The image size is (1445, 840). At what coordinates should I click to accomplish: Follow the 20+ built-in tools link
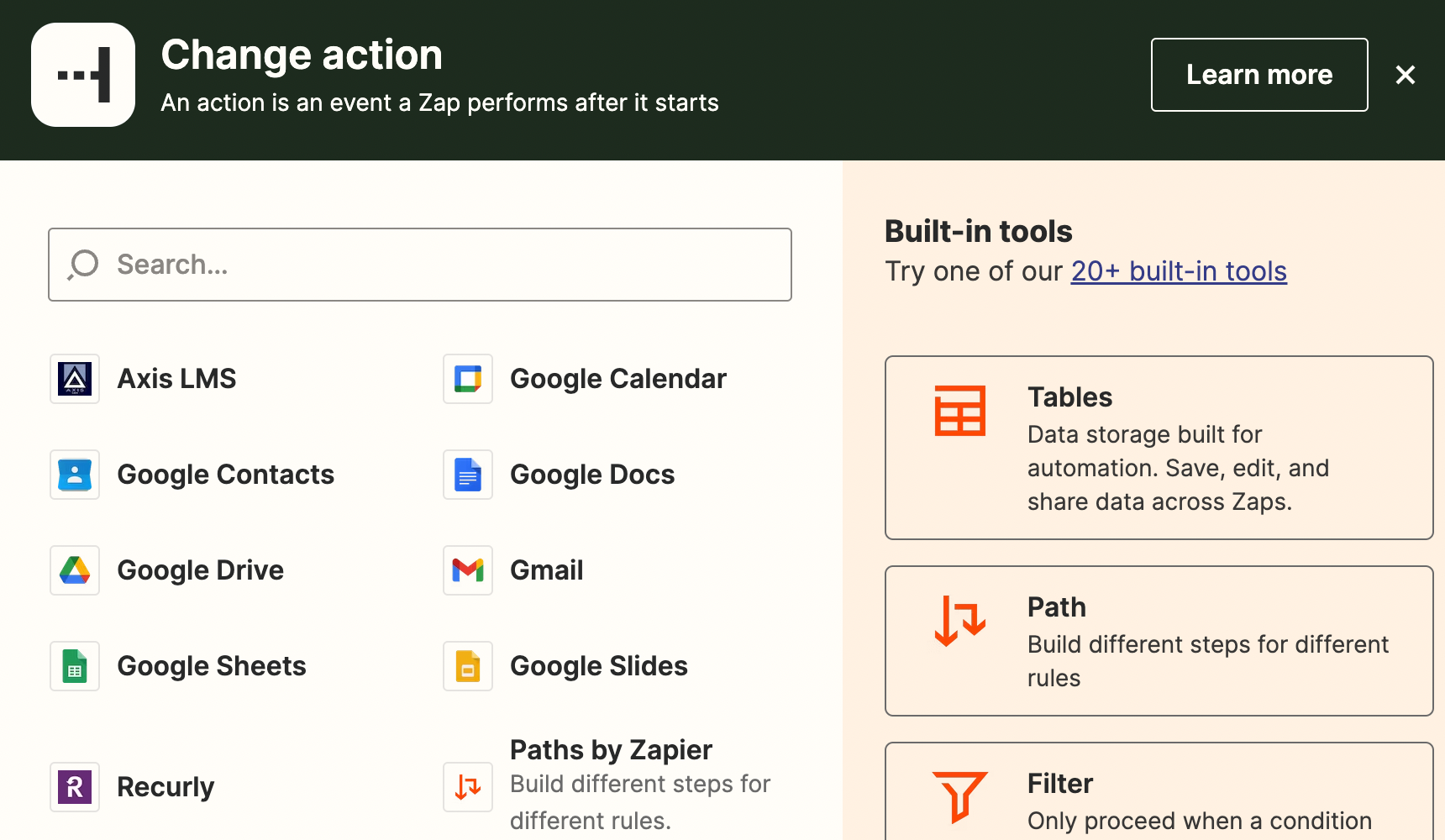(x=1178, y=271)
